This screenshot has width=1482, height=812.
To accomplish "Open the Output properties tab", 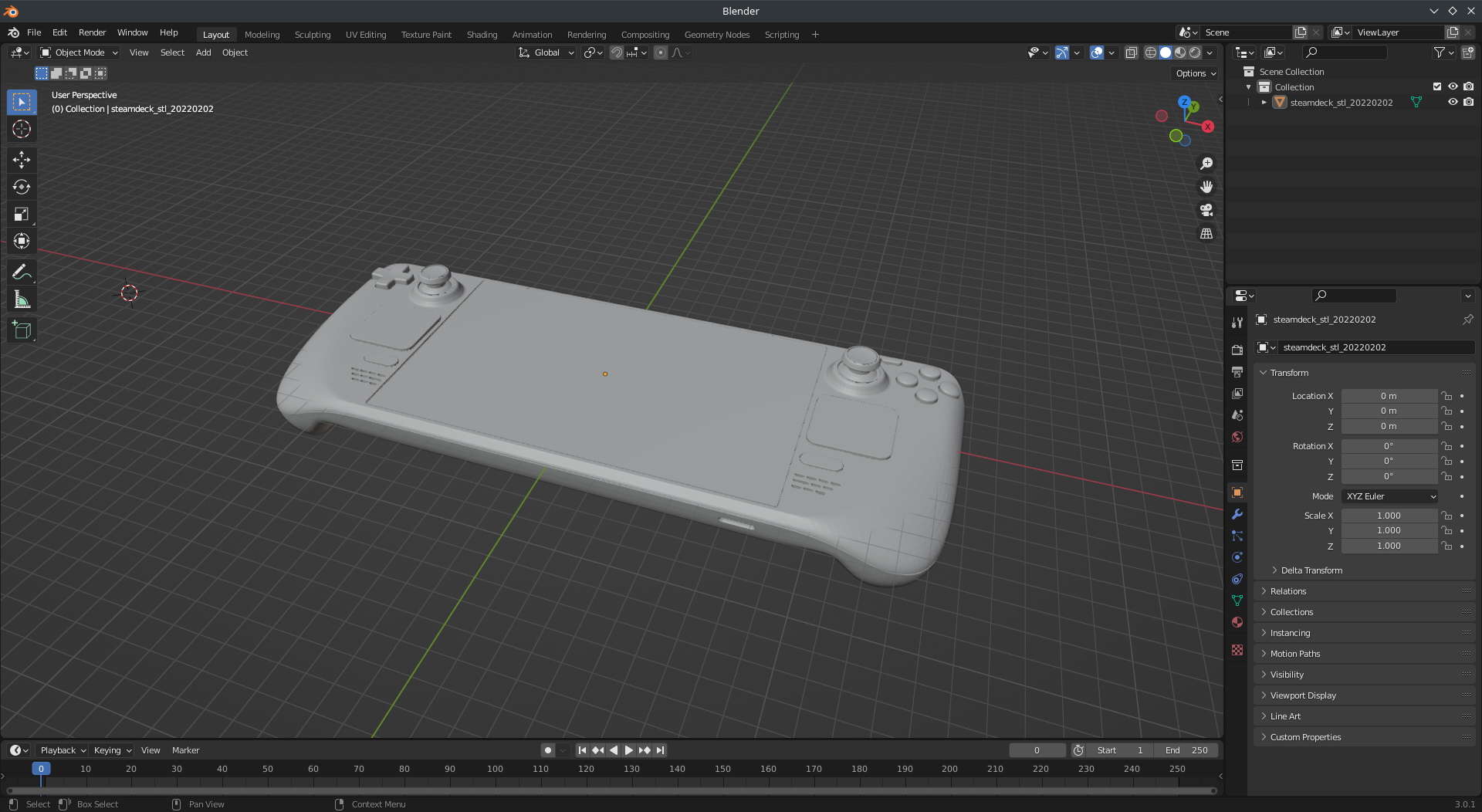I will 1237,371.
